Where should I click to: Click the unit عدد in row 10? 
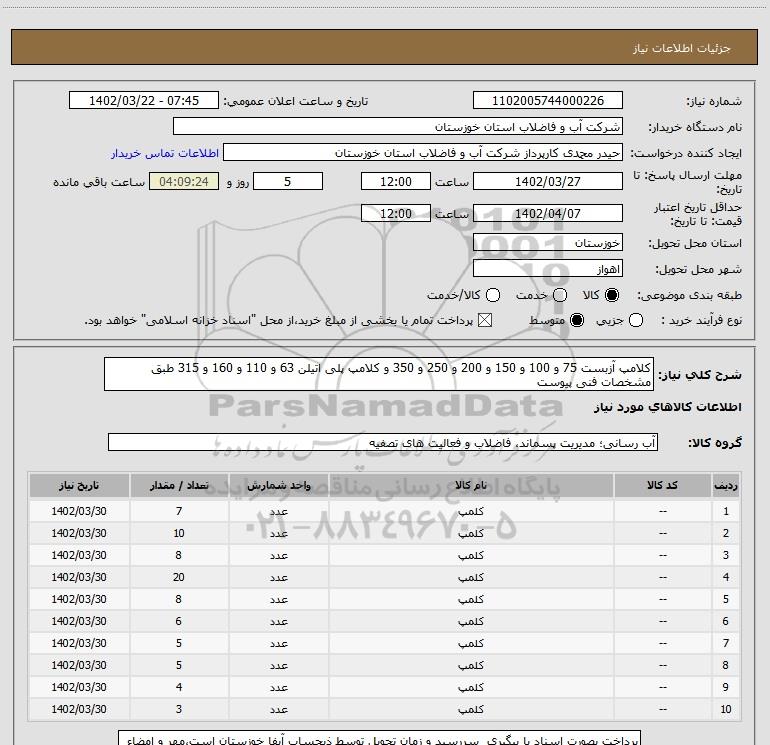[x=278, y=709]
